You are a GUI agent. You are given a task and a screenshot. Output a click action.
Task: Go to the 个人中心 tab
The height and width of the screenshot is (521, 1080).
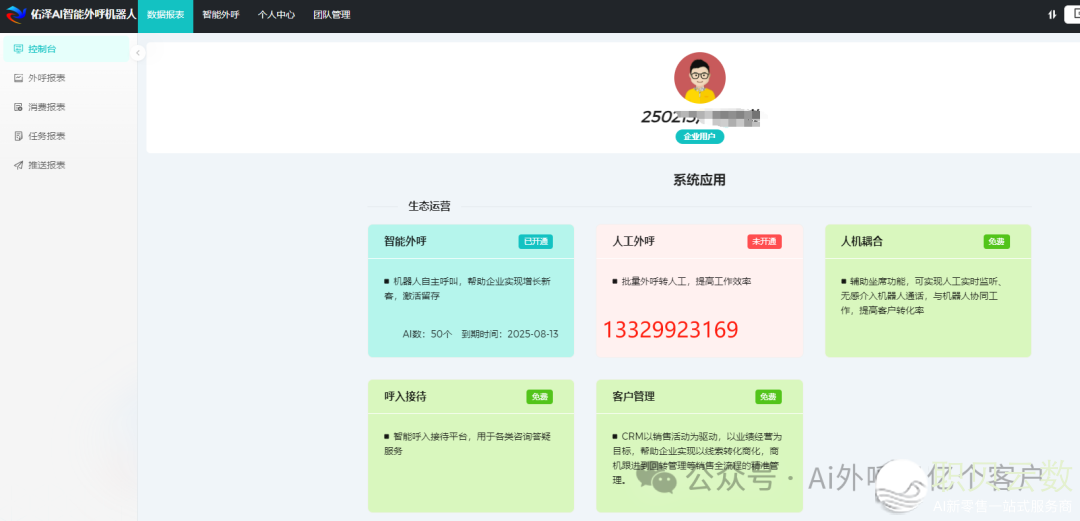click(x=276, y=15)
